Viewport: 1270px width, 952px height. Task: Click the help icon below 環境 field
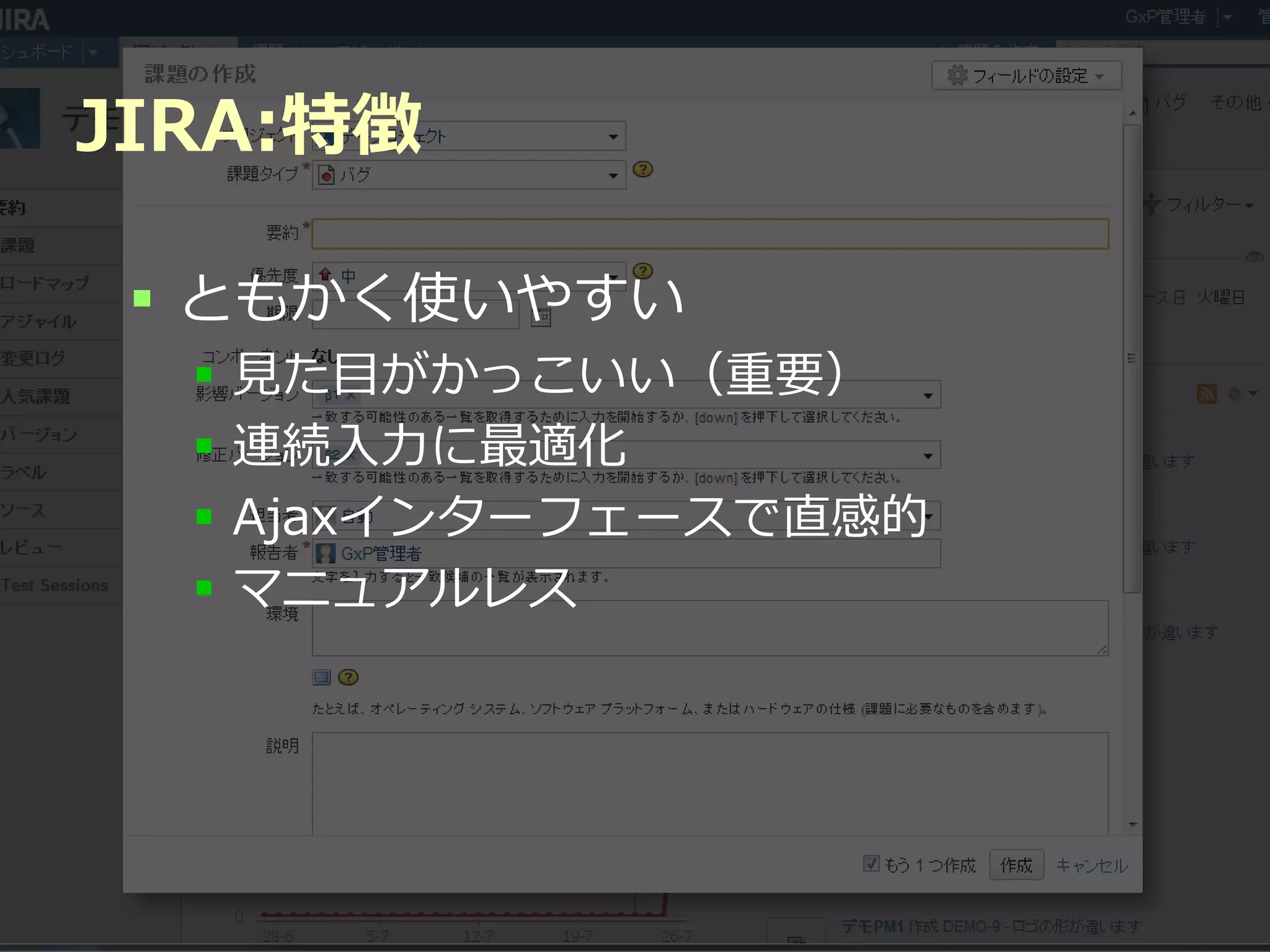click(349, 677)
